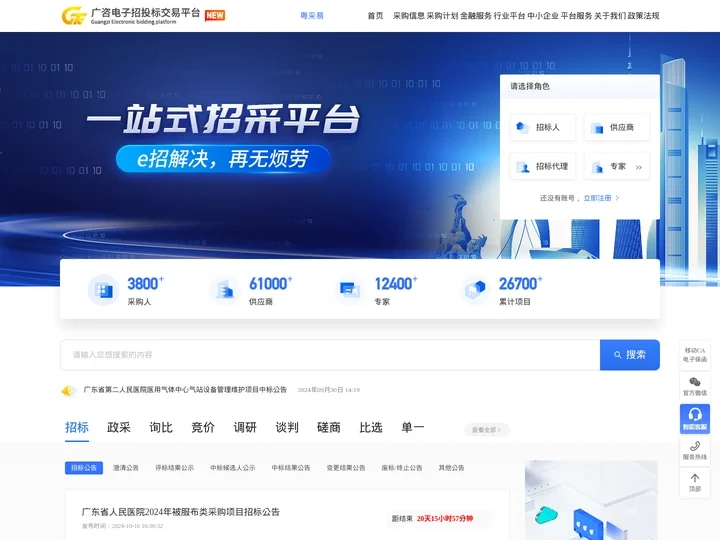Viewport: 720px width, 540px height.
Task: Click the 广咨电子招投标交易平台 logo
Action: pos(130,15)
